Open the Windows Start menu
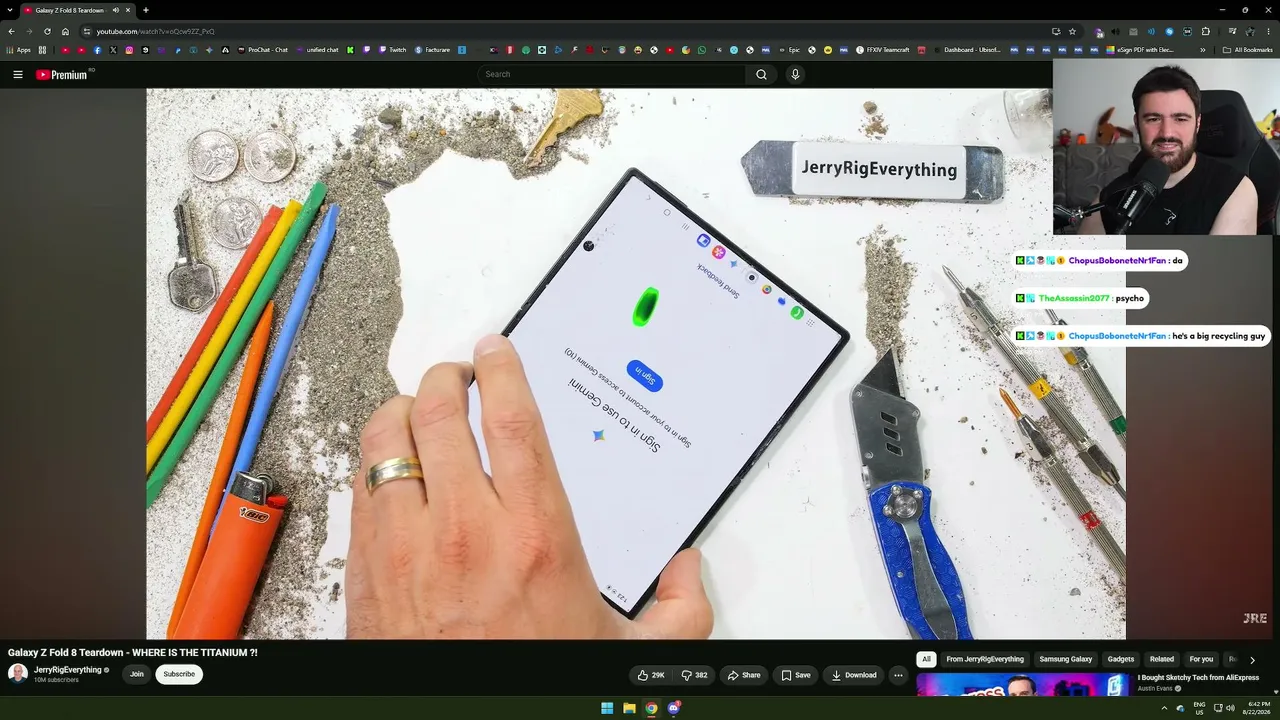This screenshot has width=1280, height=720. coord(607,708)
